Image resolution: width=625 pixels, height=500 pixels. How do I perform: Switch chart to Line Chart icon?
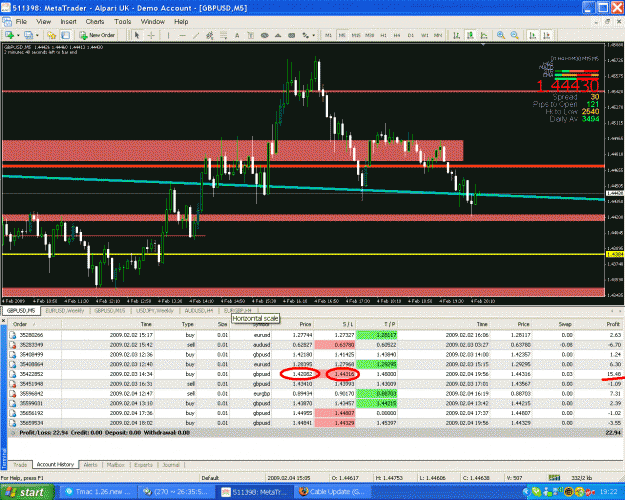coord(484,35)
